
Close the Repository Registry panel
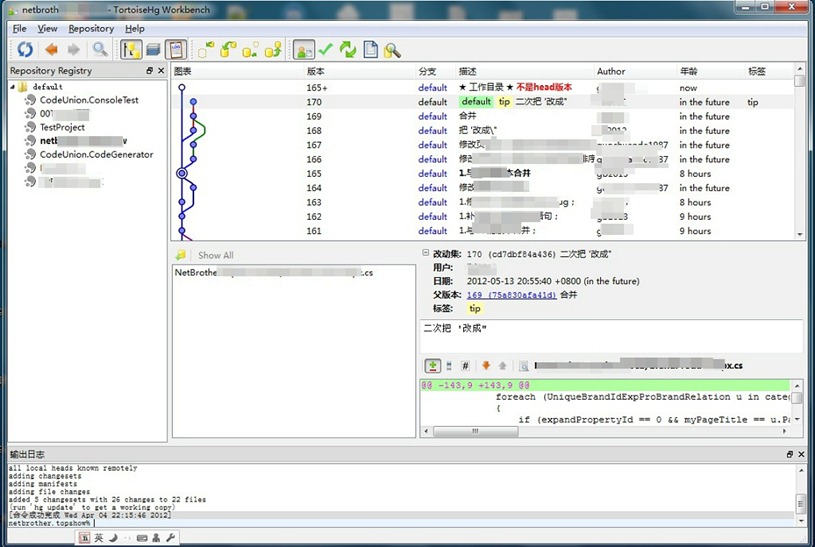coord(161,70)
